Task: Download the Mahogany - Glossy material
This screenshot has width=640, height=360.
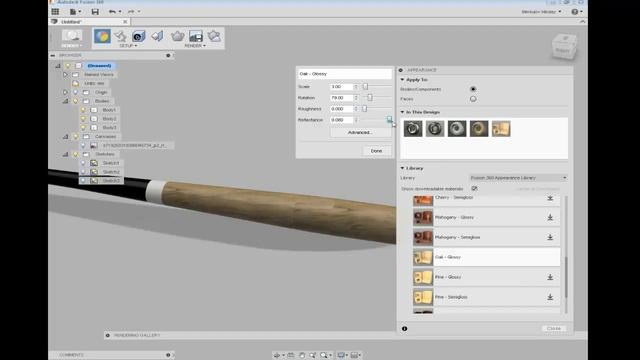Action: point(550,218)
